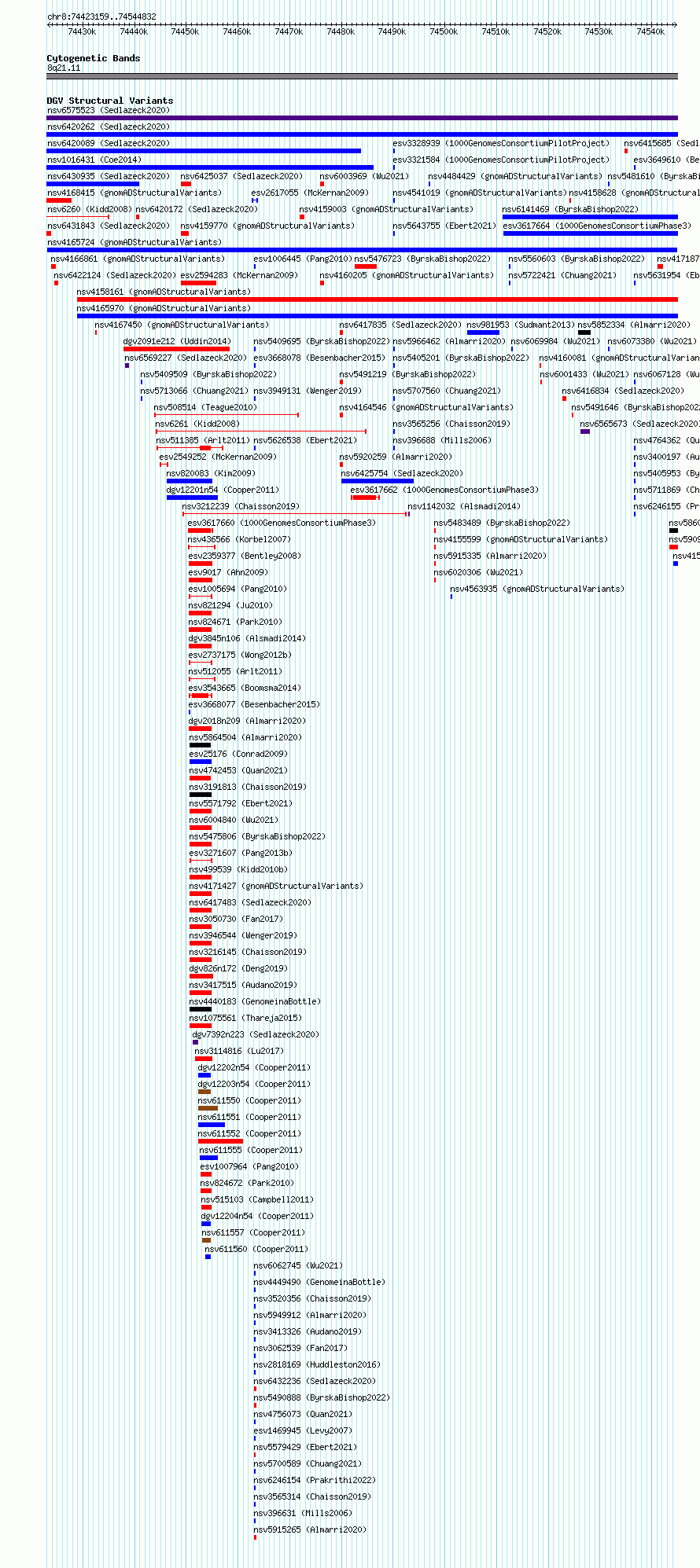Screen dimensions: 700x1568
Task: Click esv25176 (Conrad2009) label
Action: [238, 754]
